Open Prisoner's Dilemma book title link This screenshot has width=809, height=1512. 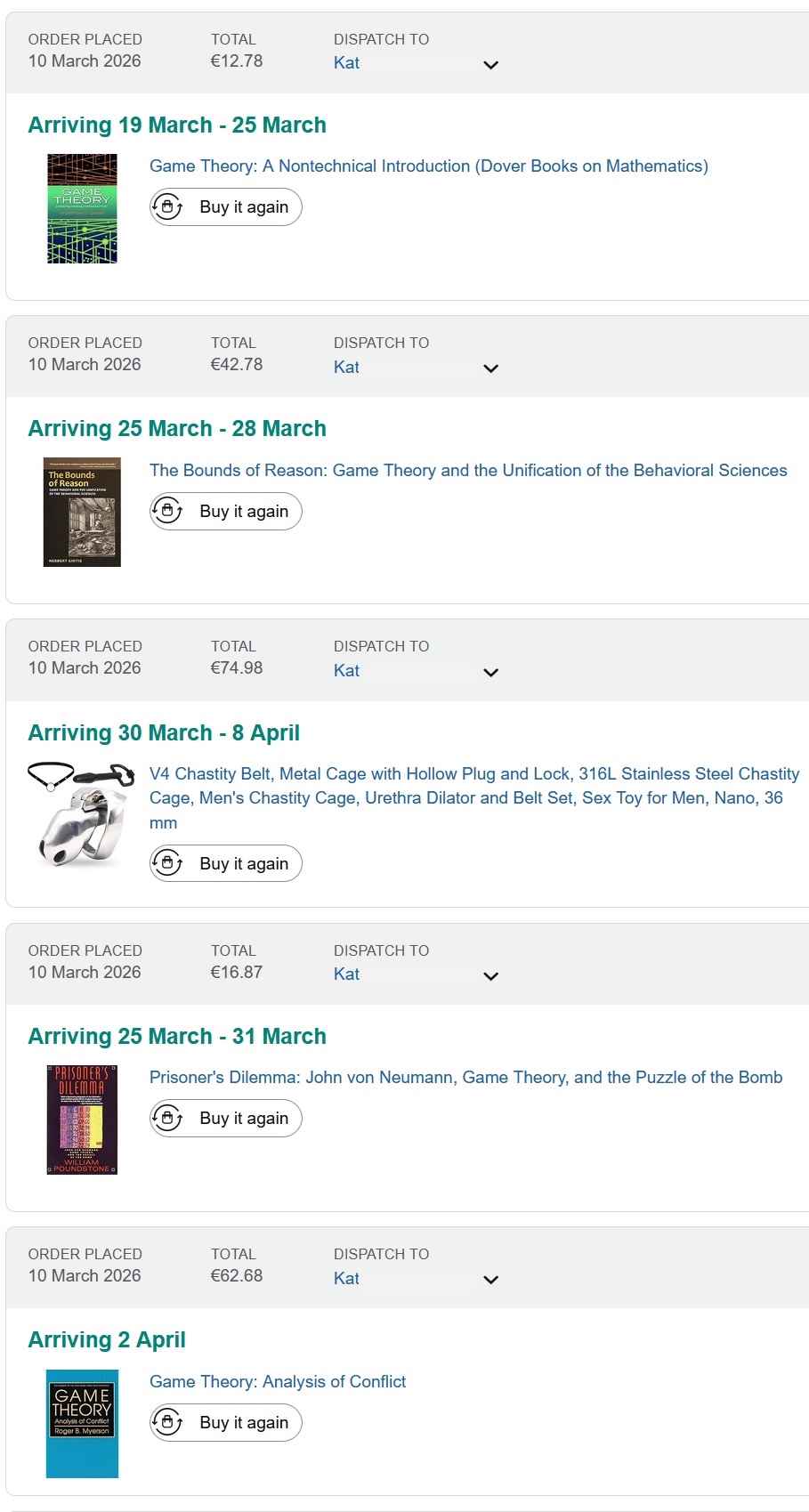[465, 1078]
